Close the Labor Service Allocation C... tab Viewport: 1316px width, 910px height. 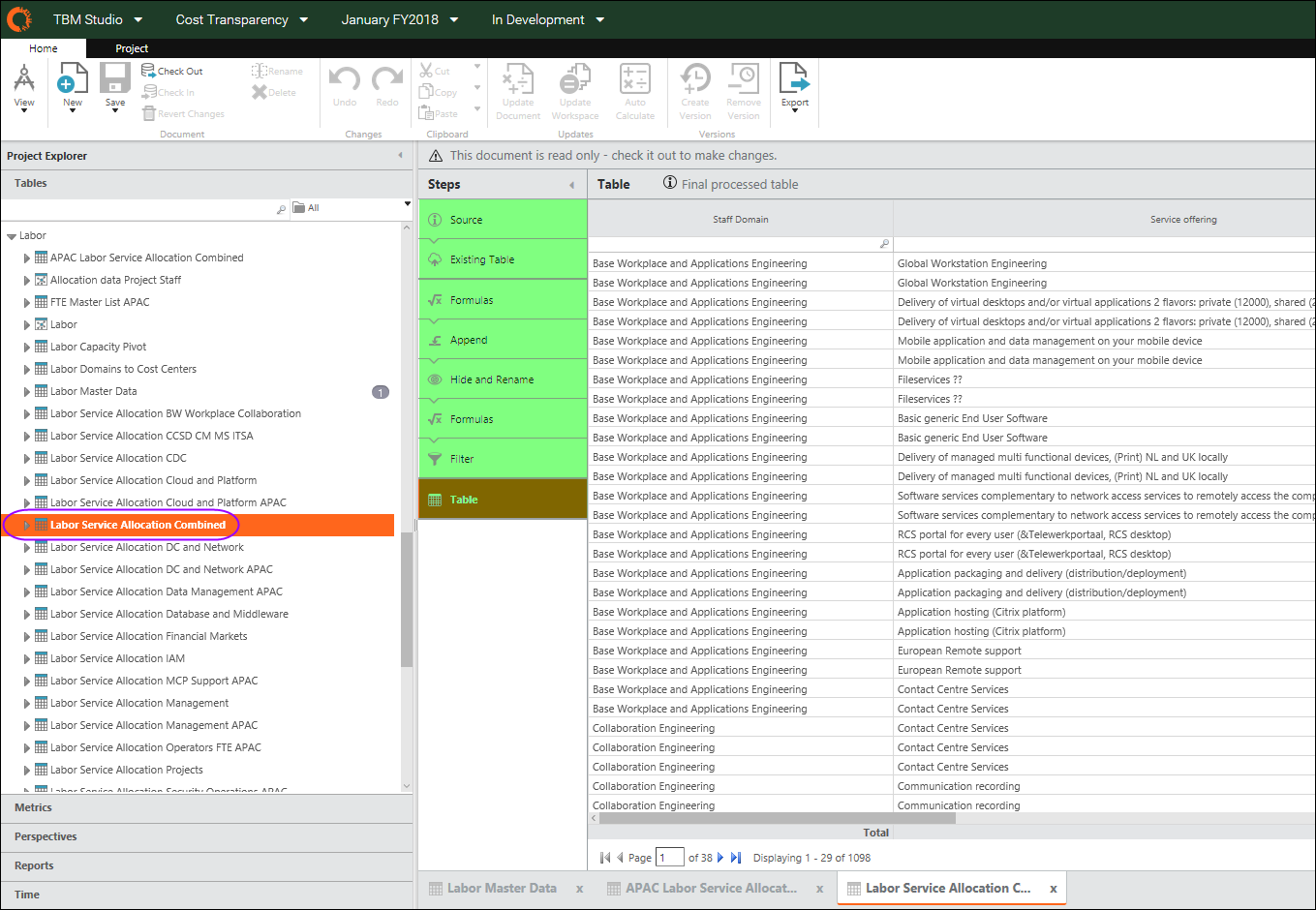click(1054, 889)
